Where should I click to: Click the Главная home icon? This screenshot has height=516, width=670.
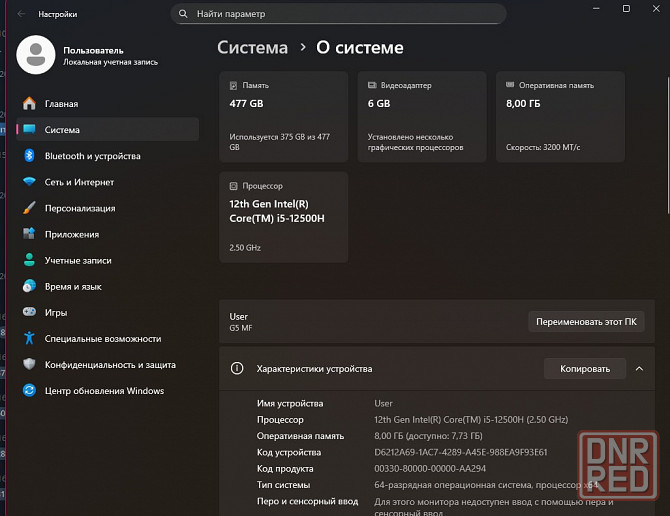[29, 103]
